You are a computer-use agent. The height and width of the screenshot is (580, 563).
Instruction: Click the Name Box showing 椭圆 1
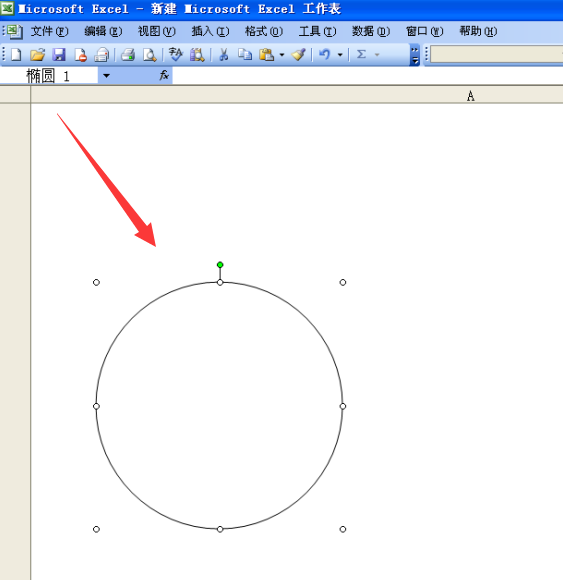[x=49, y=76]
